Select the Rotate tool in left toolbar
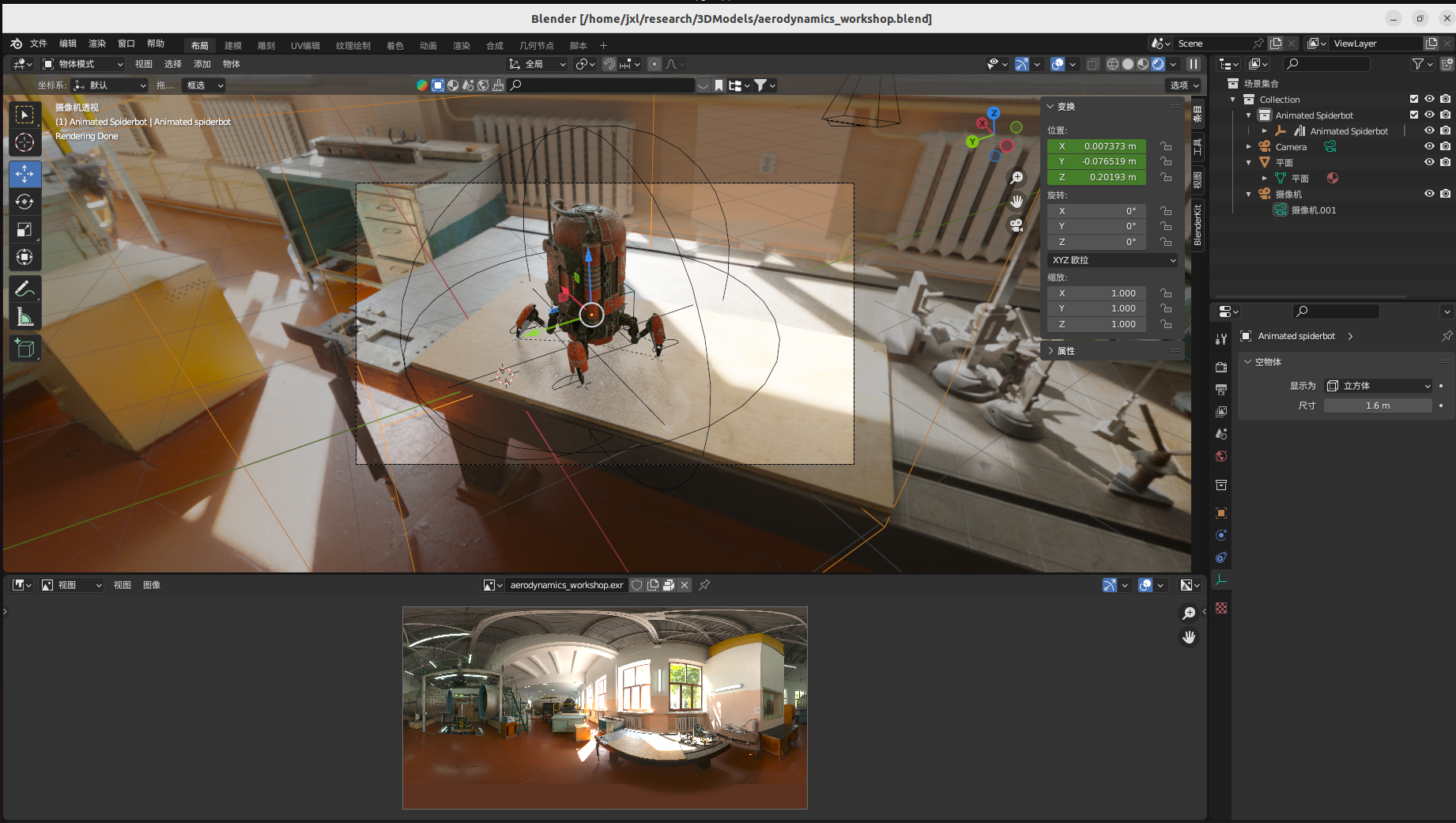Viewport: 1456px width, 823px height. 25,201
